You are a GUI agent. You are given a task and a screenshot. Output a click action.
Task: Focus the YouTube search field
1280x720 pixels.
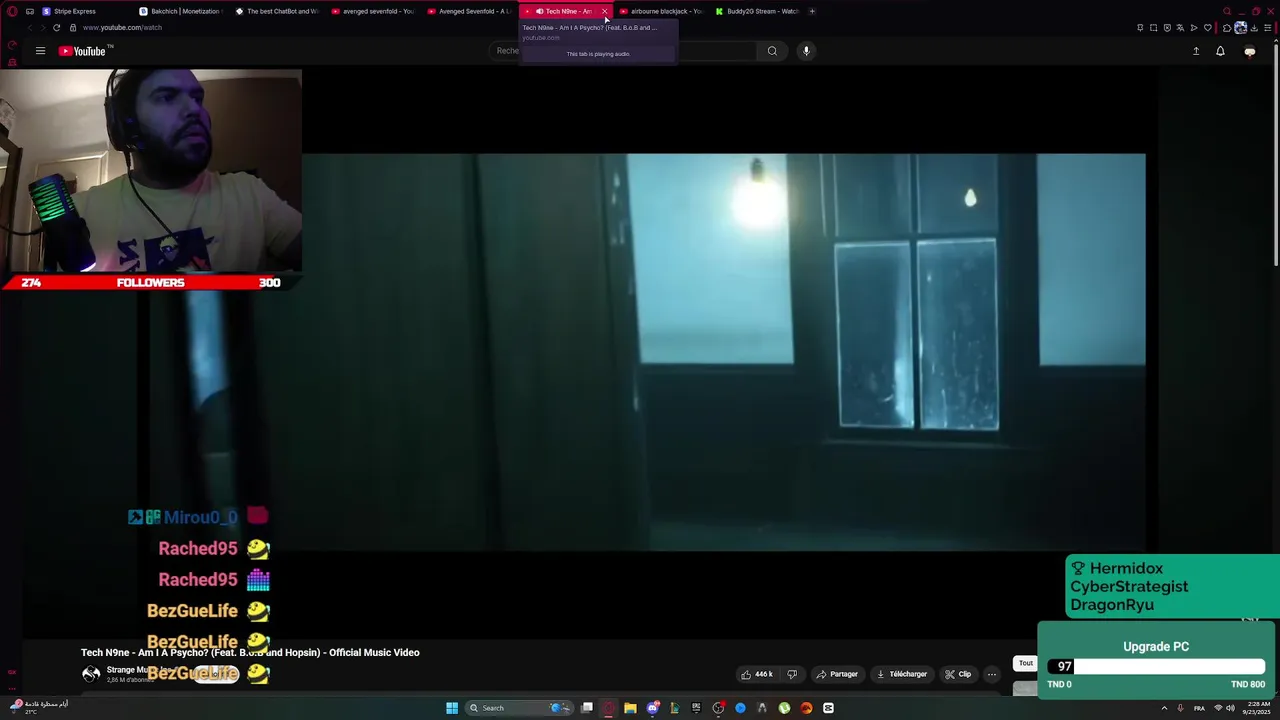625,51
